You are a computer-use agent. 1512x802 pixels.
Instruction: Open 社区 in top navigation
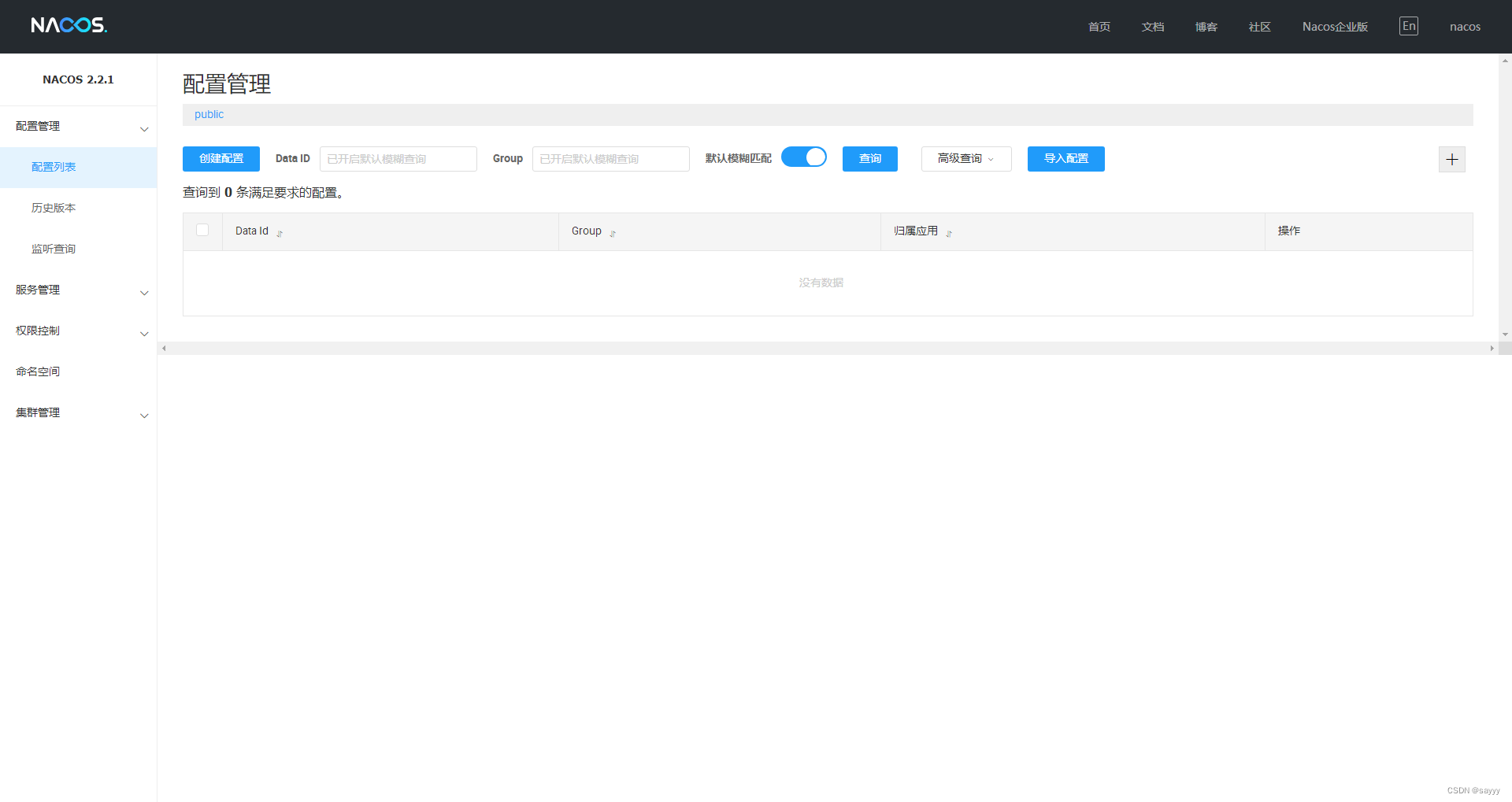pyautogui.click(x=1260, y=27)
